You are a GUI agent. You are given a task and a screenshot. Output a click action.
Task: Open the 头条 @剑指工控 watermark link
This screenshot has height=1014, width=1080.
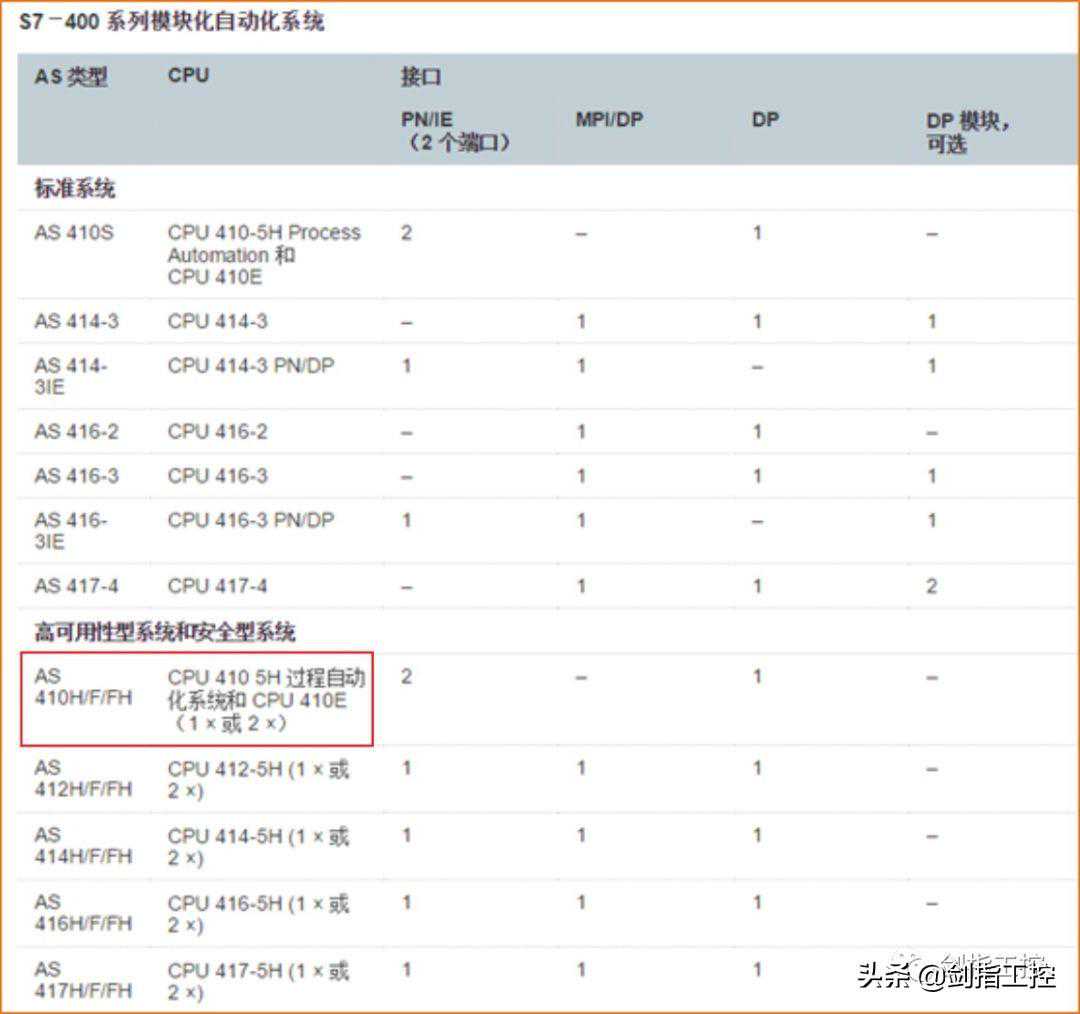(x=956, y=974)
